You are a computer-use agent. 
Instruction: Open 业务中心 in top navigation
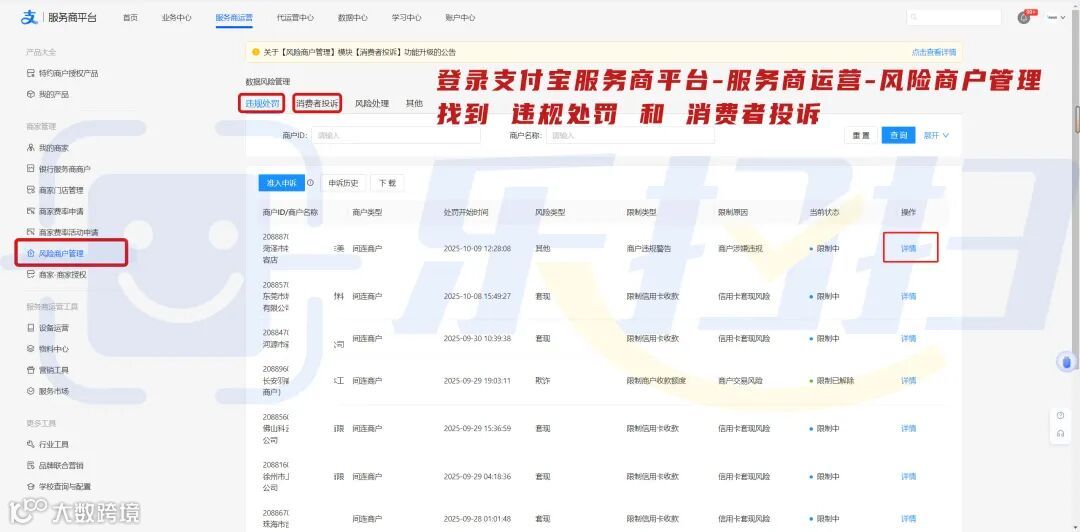(176, 18)
